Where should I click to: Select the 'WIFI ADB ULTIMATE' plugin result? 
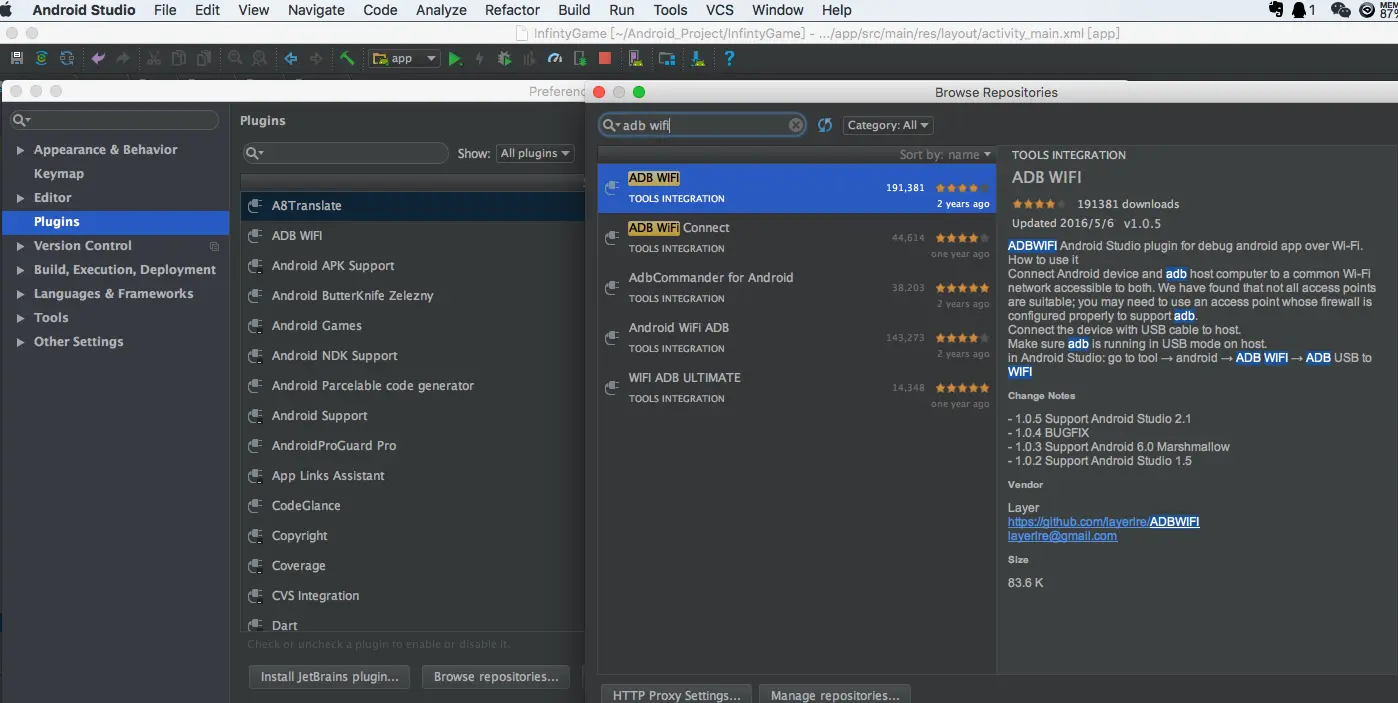tap(797, 388)
